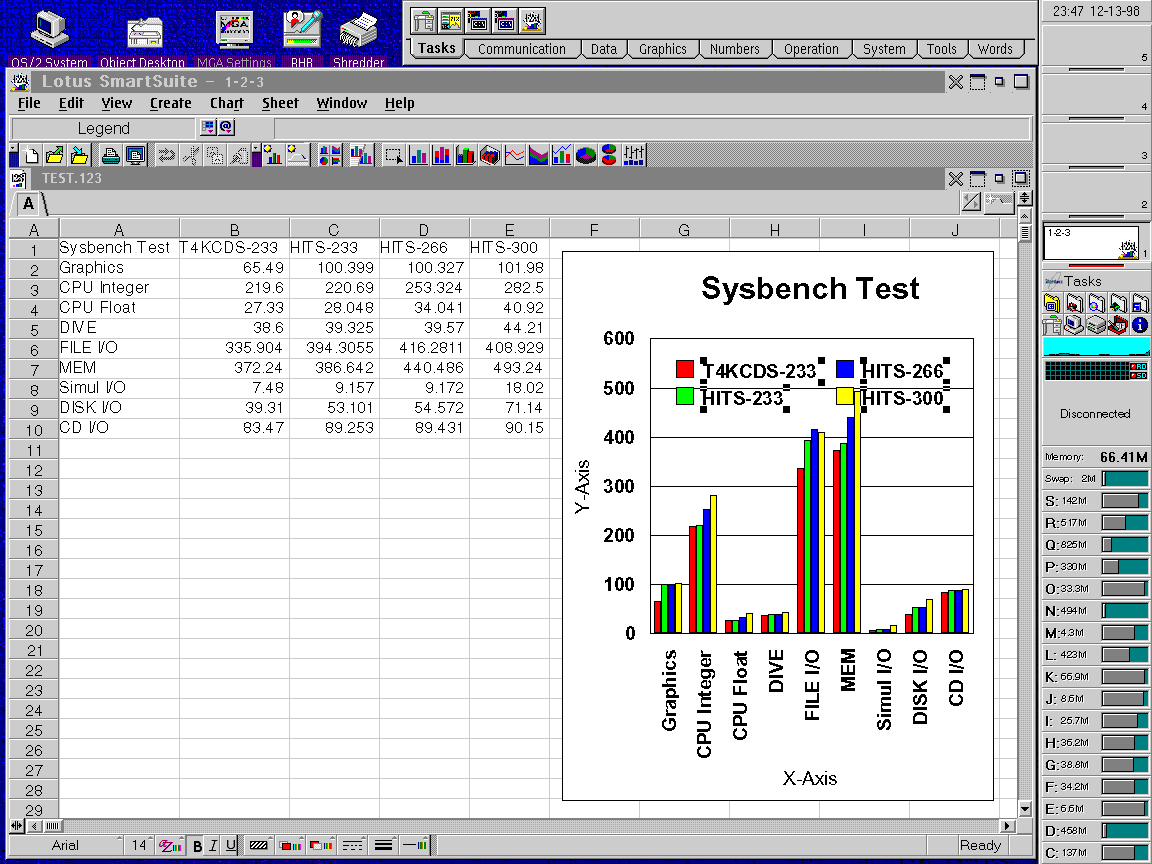The image size is (1152, 864).
Task: Click the open folder toolbar icon
Action: [55, 155]
